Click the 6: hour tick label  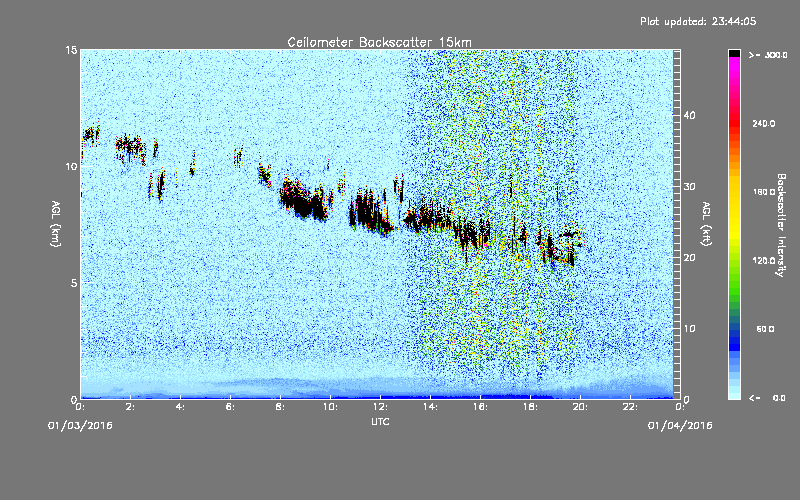click(x=231, y=407)
